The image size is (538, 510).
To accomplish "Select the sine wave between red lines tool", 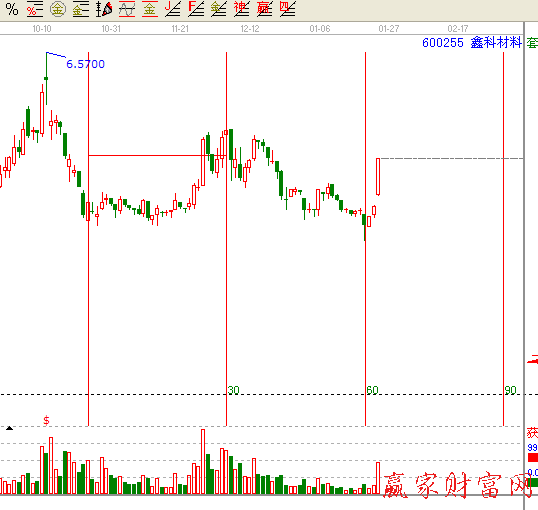I will coord(127,9).
